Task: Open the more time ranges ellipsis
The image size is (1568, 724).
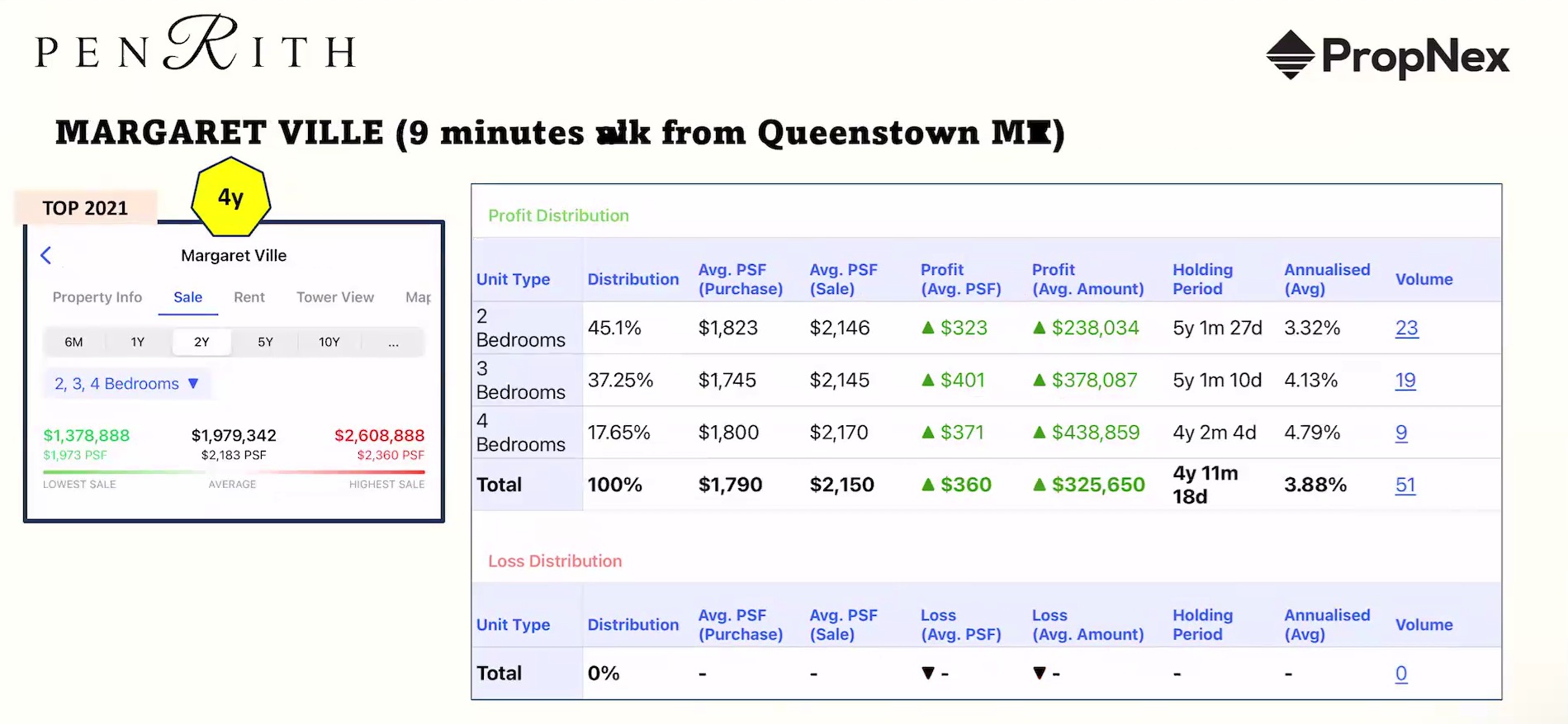Action: click(x=393, y=342)
